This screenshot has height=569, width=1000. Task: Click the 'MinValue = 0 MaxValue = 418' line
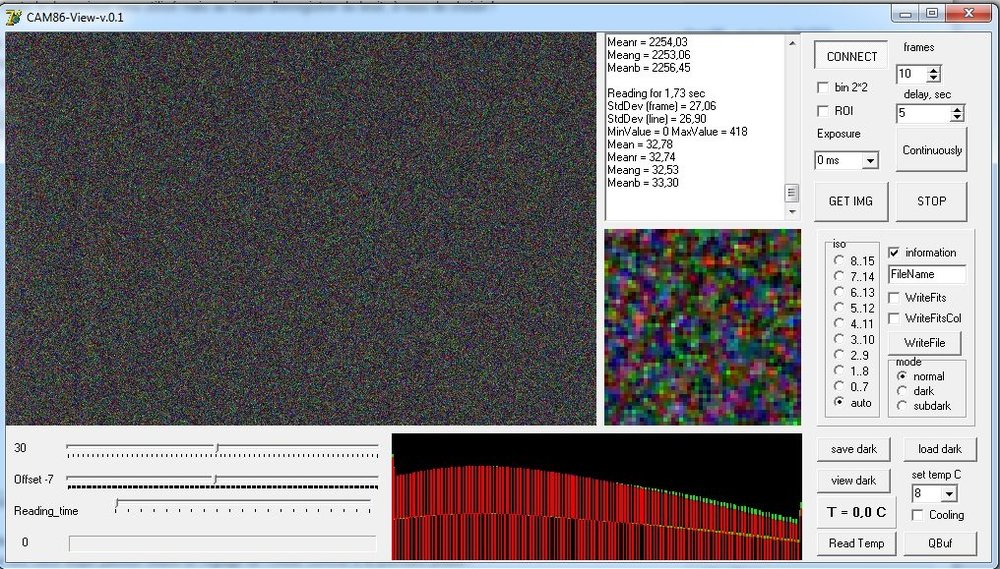[x=677, y=131]
